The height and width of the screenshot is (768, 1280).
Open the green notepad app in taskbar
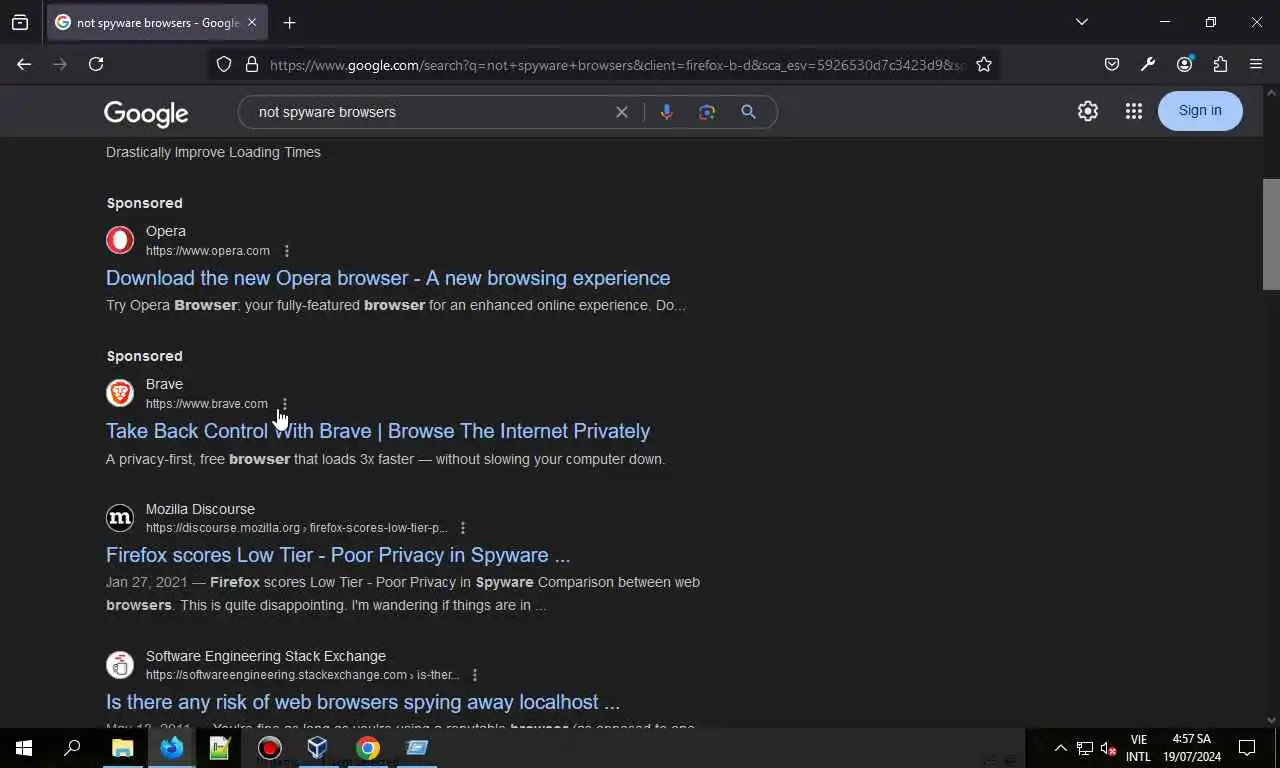point(220,748)
